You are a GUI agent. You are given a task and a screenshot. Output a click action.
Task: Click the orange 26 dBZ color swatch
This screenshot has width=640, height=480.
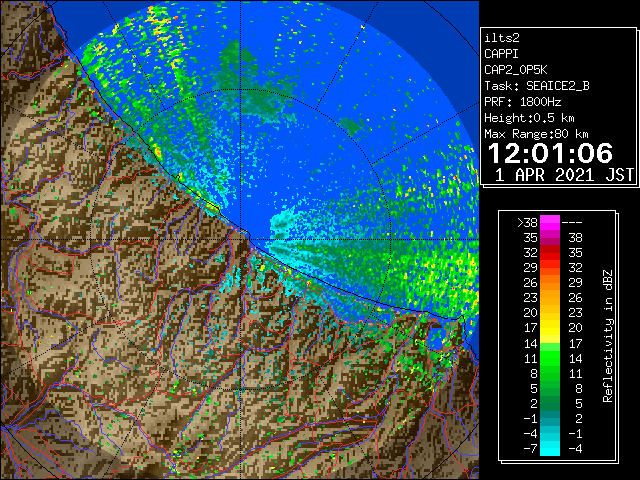click(x=550, y=283)
